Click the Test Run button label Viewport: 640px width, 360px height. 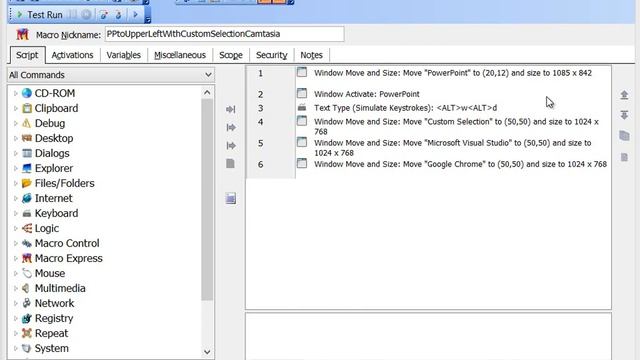click(x=45, y=15)
